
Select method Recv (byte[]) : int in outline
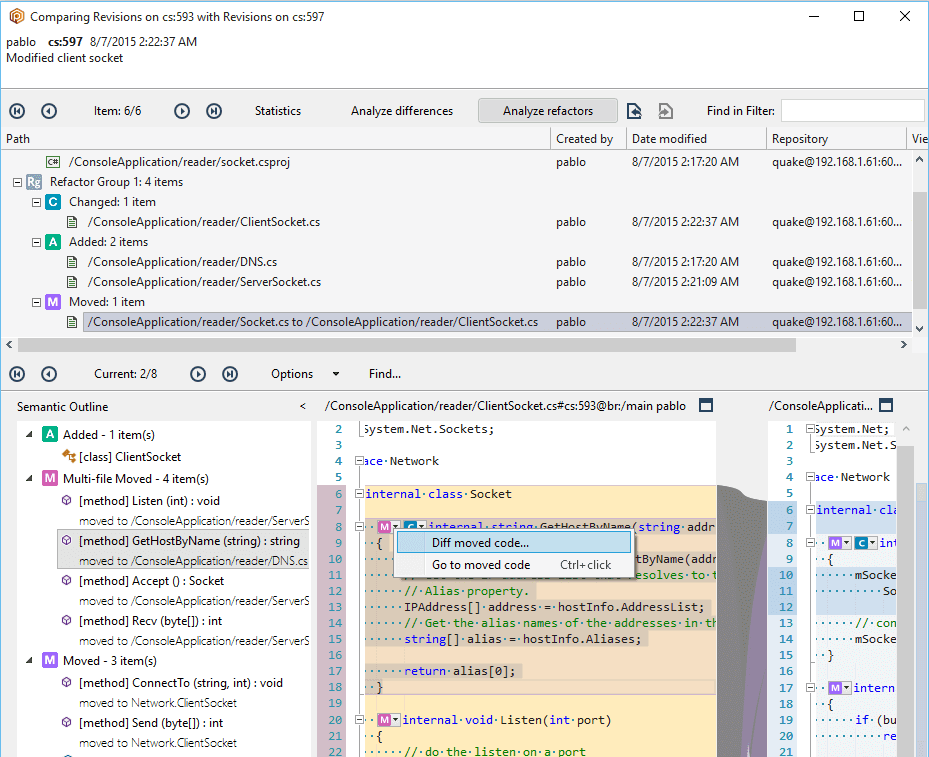tap(150, 621)
